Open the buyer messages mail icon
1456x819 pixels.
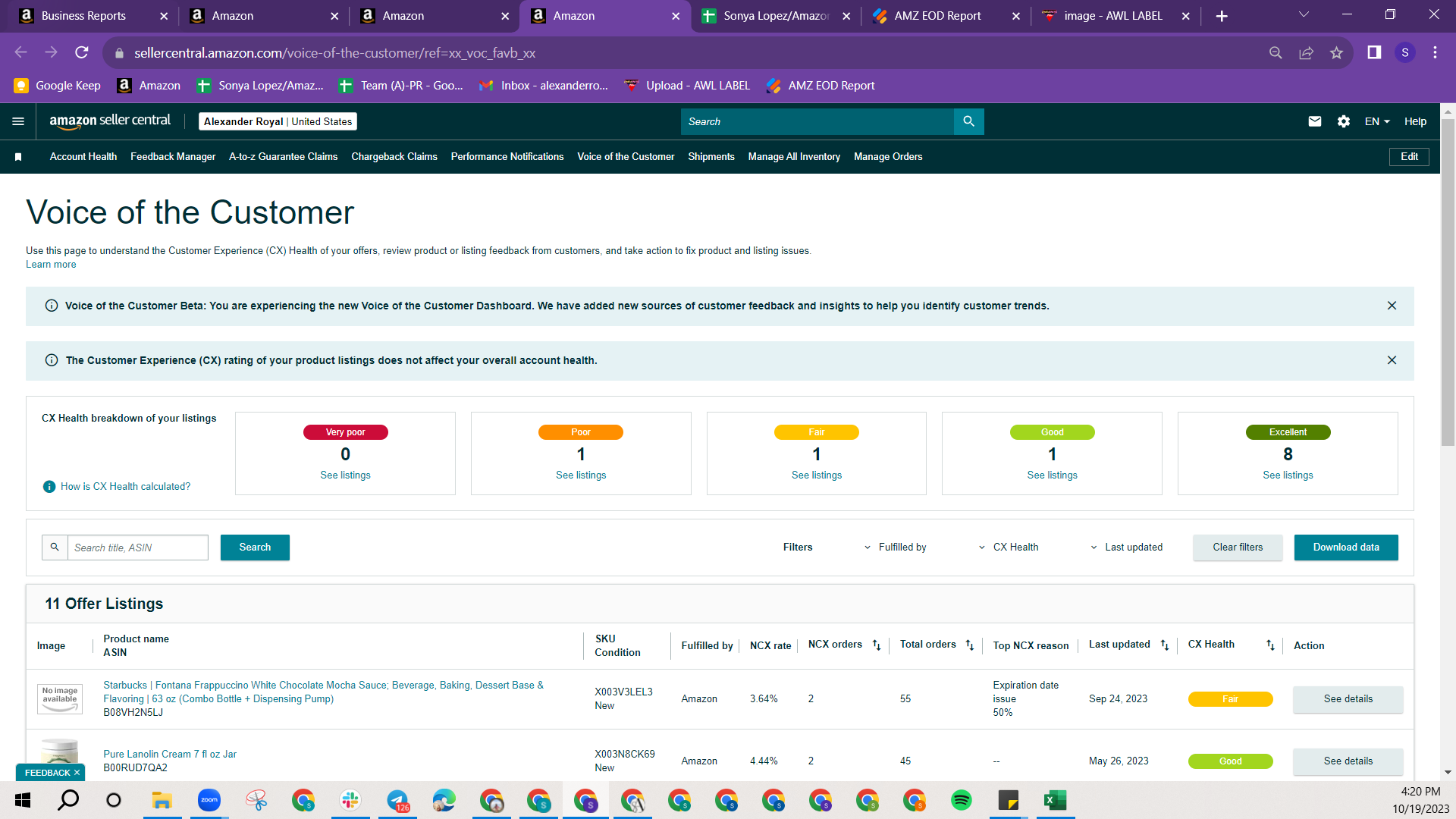coord(1315,121)
